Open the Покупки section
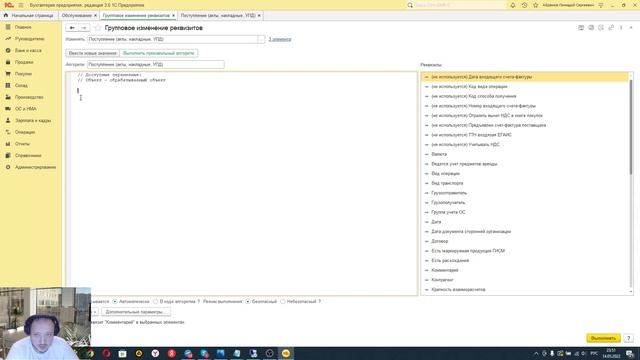 pyautogui.click(x=23, y=74)
